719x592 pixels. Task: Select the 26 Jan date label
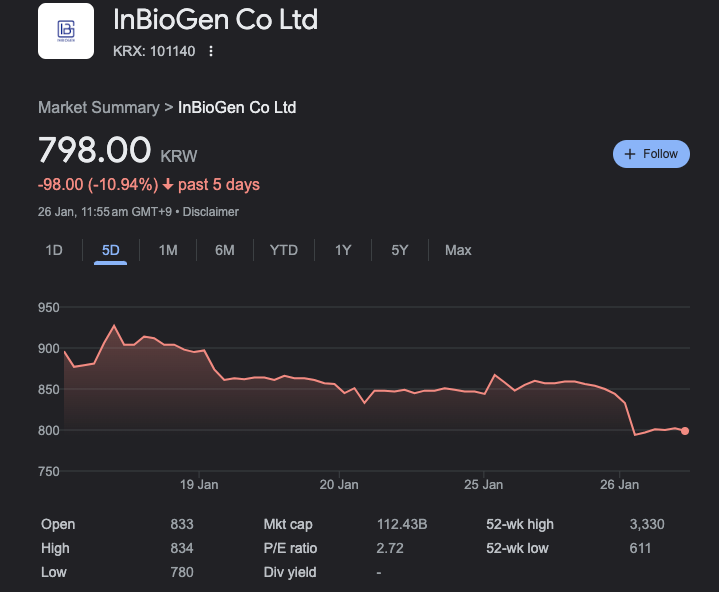pos(619,485)
